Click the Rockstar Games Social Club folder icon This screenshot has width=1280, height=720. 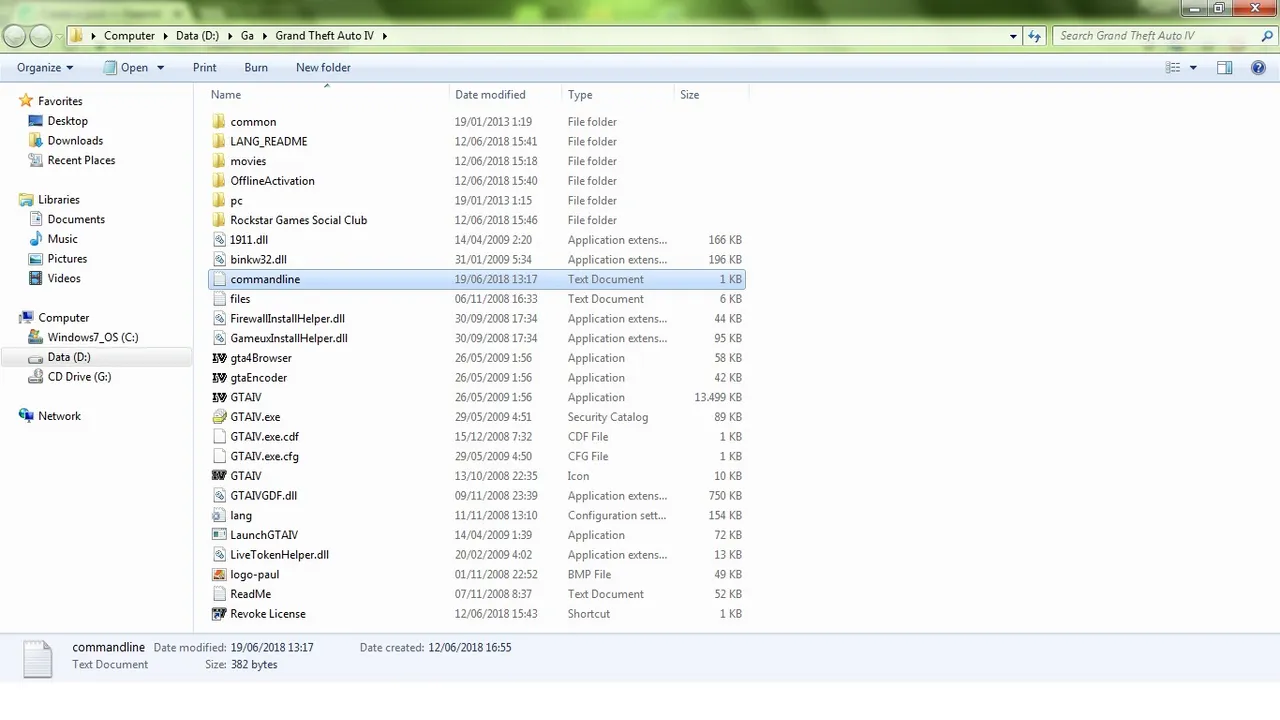220,220
